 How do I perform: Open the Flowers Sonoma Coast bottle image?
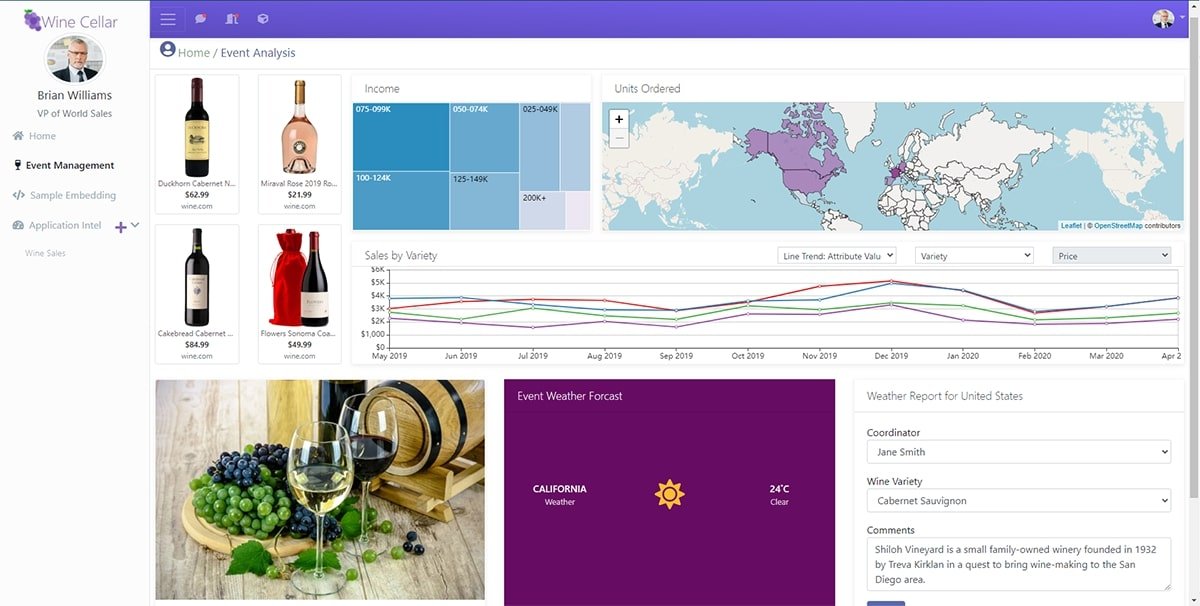[299, 277]
